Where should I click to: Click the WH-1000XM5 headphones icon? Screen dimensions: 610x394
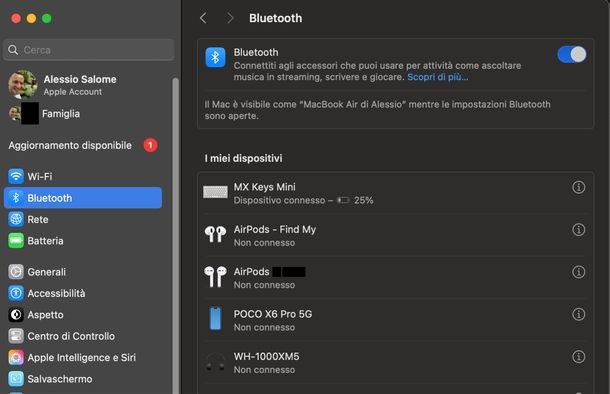(216, 362)
